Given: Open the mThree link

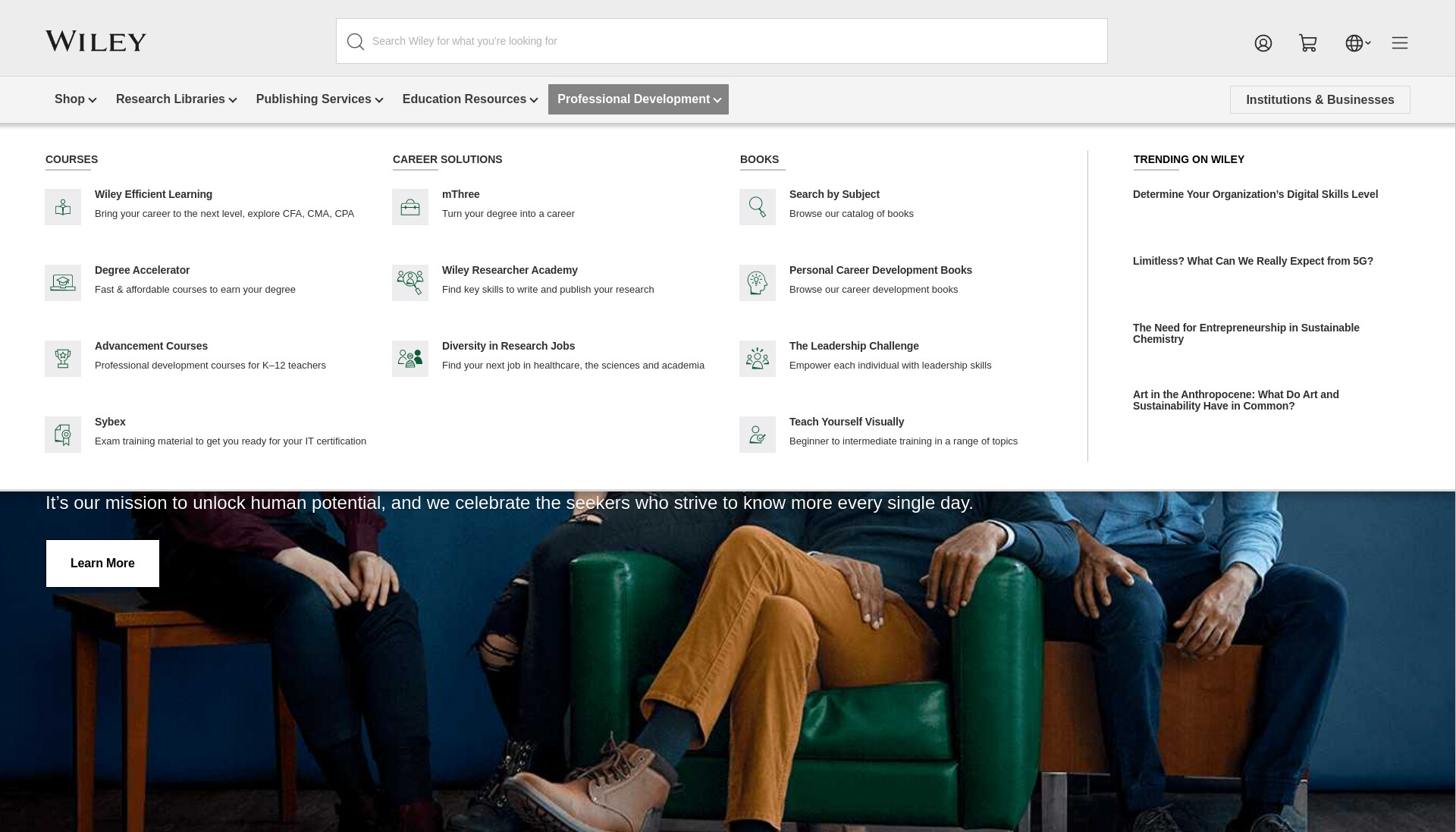Looking at the screenshot, I should click(x=460, y=194).
